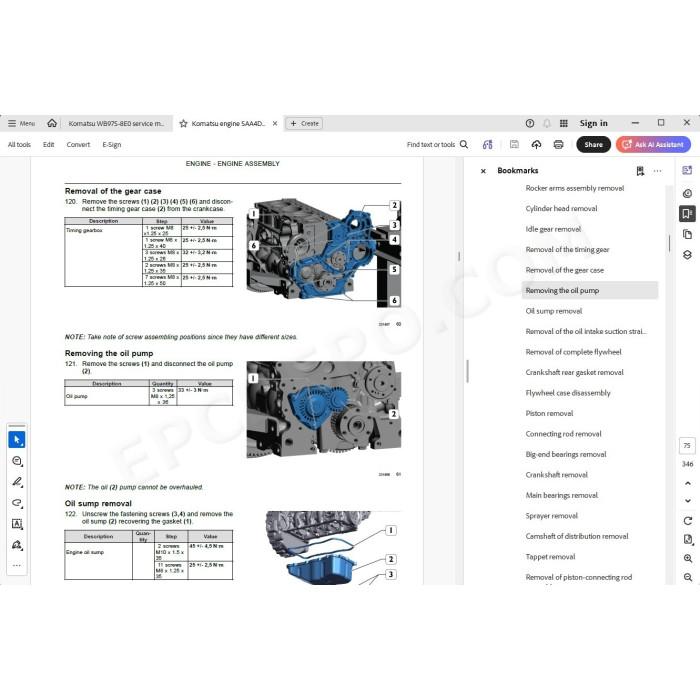Open Connecting rod removal bookmark
The image size is (700, 700).
pyautogui.click(x=563, y=434)
